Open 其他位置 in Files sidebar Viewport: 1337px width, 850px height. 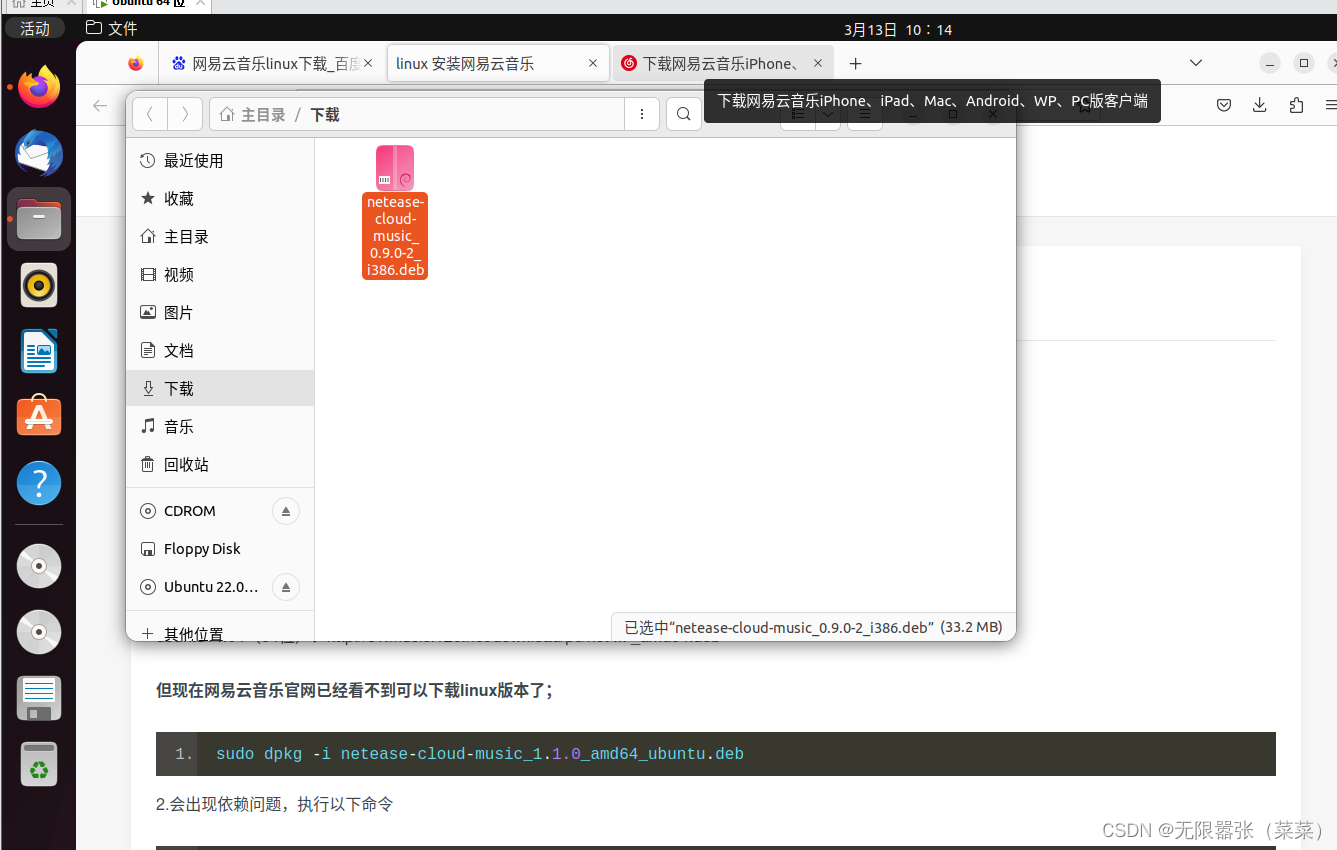(x=220, y=632)
